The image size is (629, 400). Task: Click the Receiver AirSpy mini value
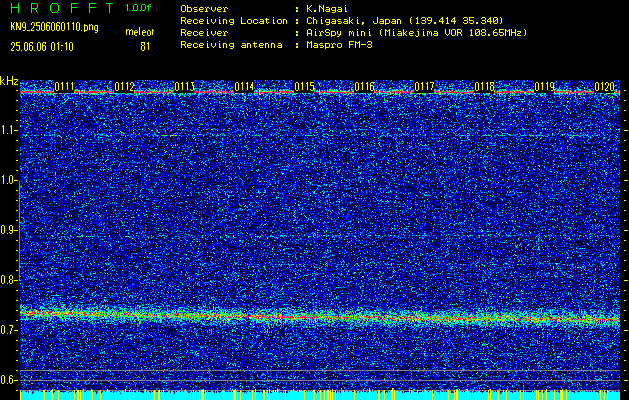click(416, 32)
